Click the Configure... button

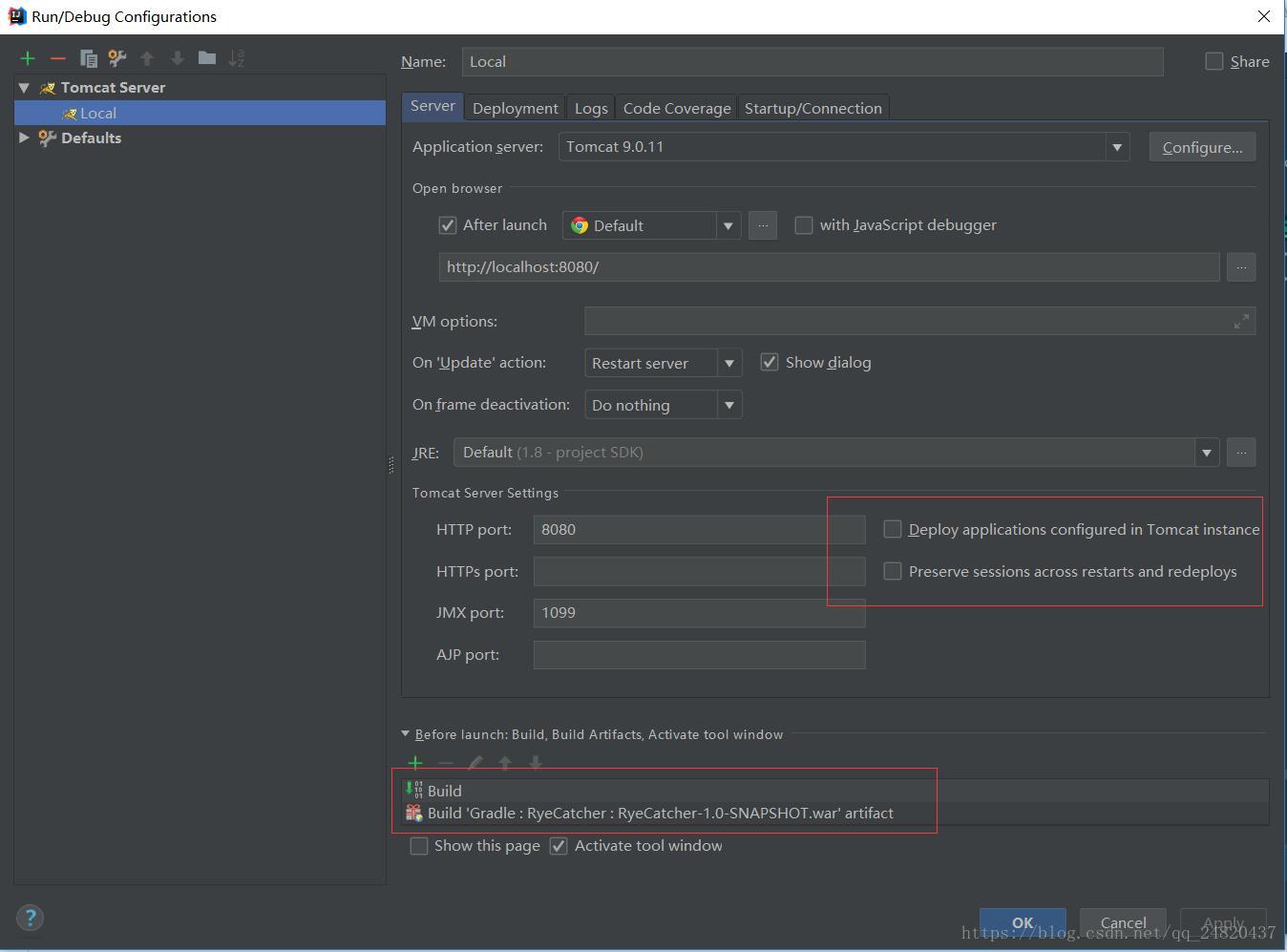1203,147
